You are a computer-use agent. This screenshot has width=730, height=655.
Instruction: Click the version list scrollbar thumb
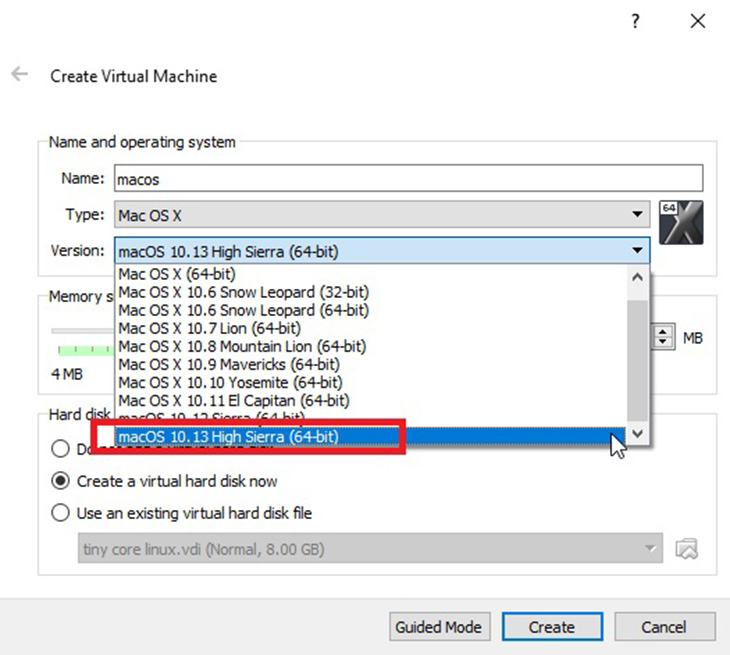[638, 359]
